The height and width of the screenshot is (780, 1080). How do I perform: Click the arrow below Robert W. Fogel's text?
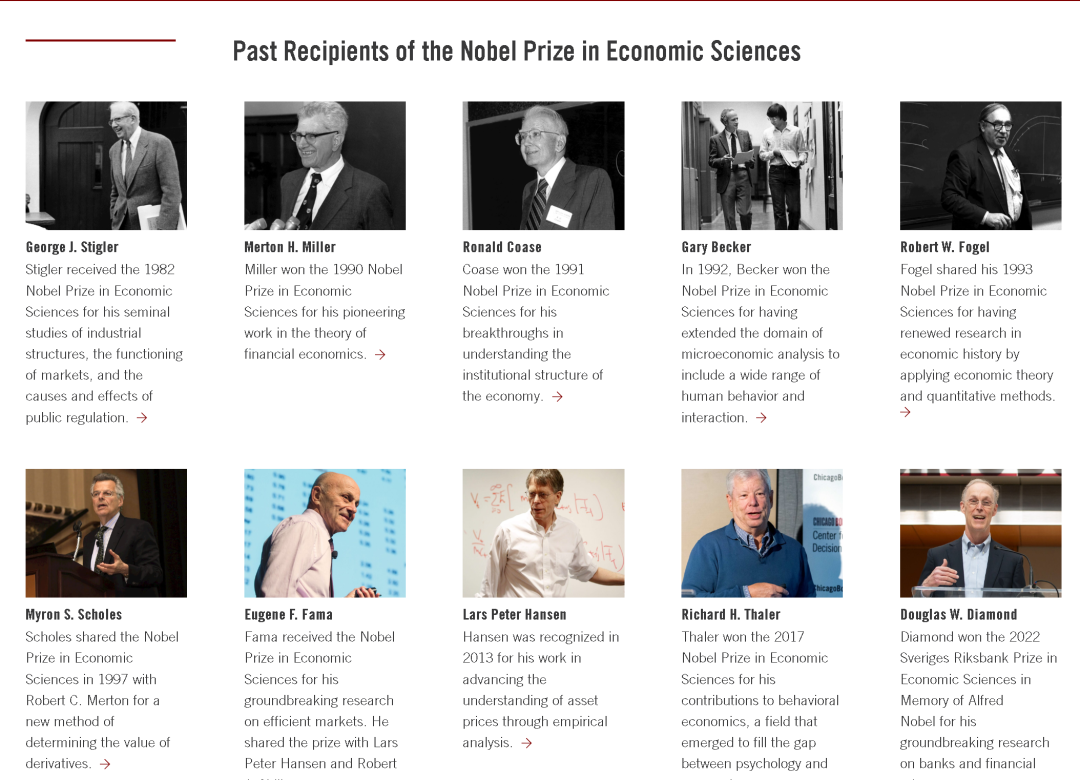(905, 412)
